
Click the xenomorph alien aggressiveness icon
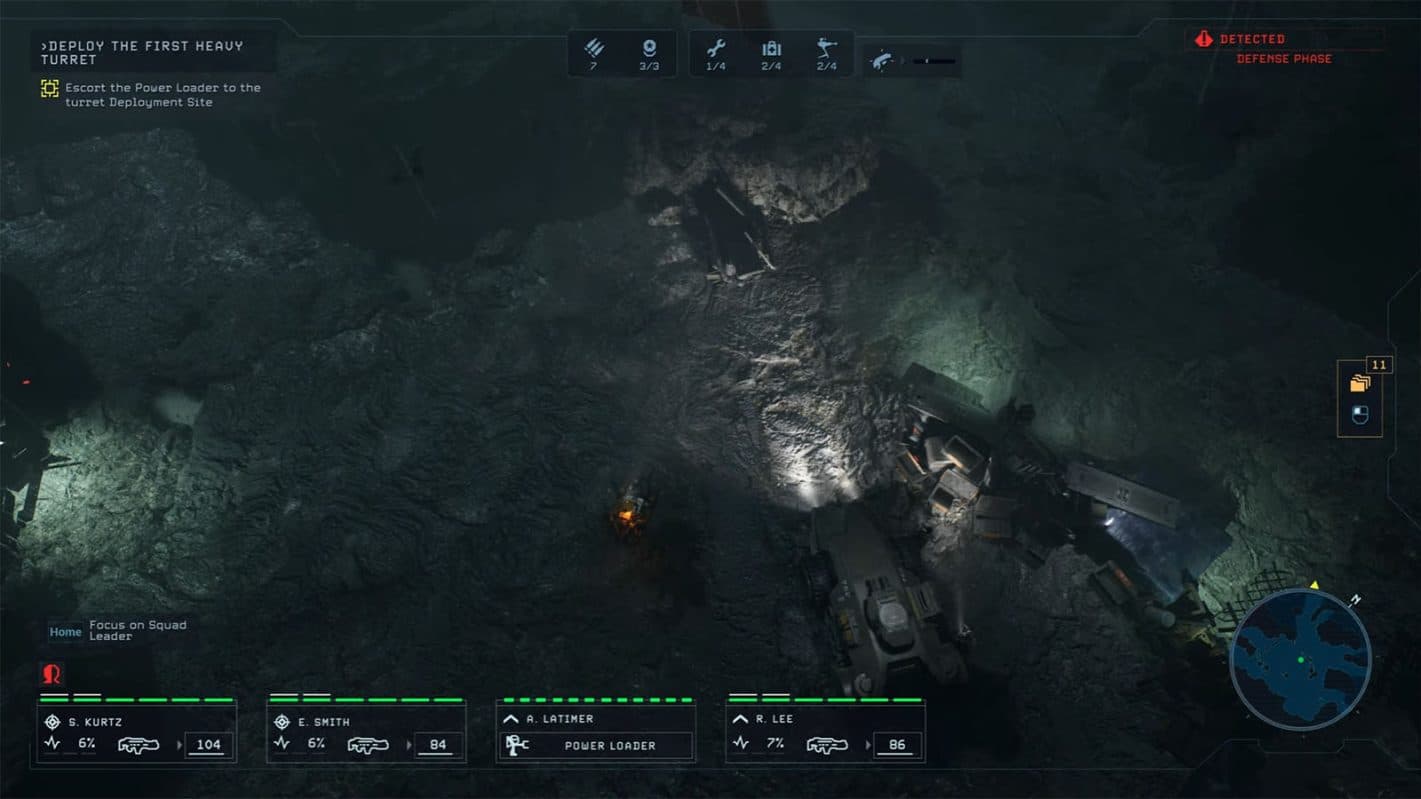(882, 60)
